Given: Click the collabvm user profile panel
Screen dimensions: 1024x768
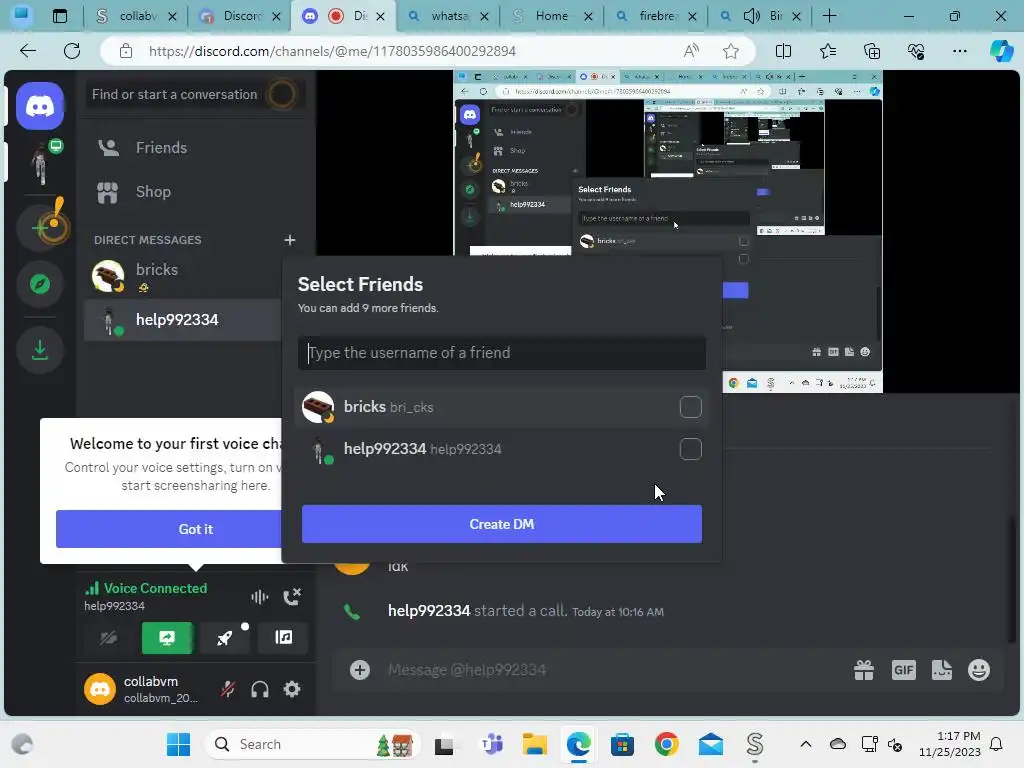Looking at the screenshot, I should pos(147,689).
